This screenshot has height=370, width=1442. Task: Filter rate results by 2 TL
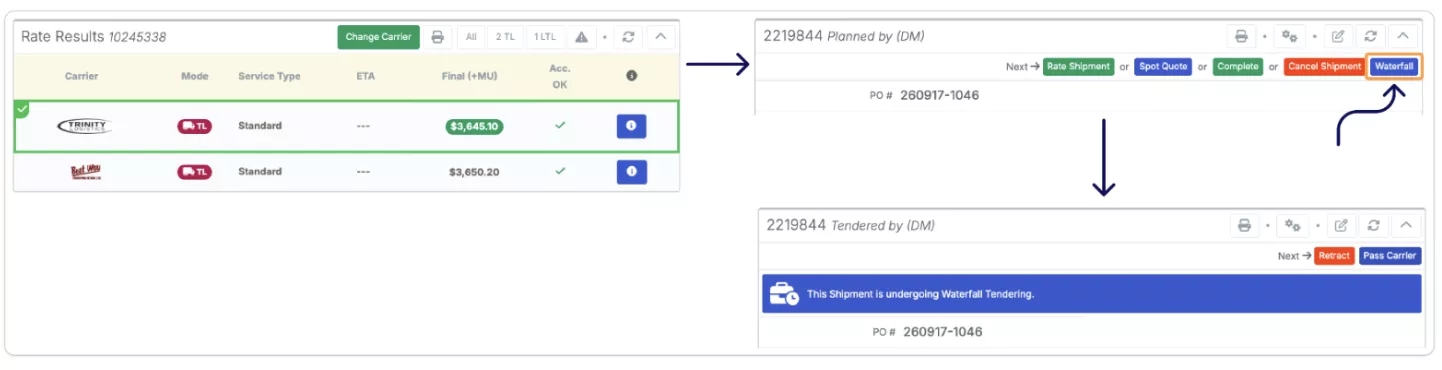505,37
